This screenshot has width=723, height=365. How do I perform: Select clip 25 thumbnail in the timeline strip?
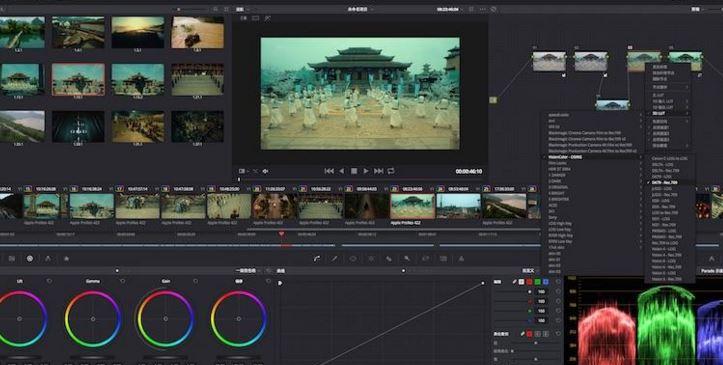pyautogui.click(x=504, y=206)
